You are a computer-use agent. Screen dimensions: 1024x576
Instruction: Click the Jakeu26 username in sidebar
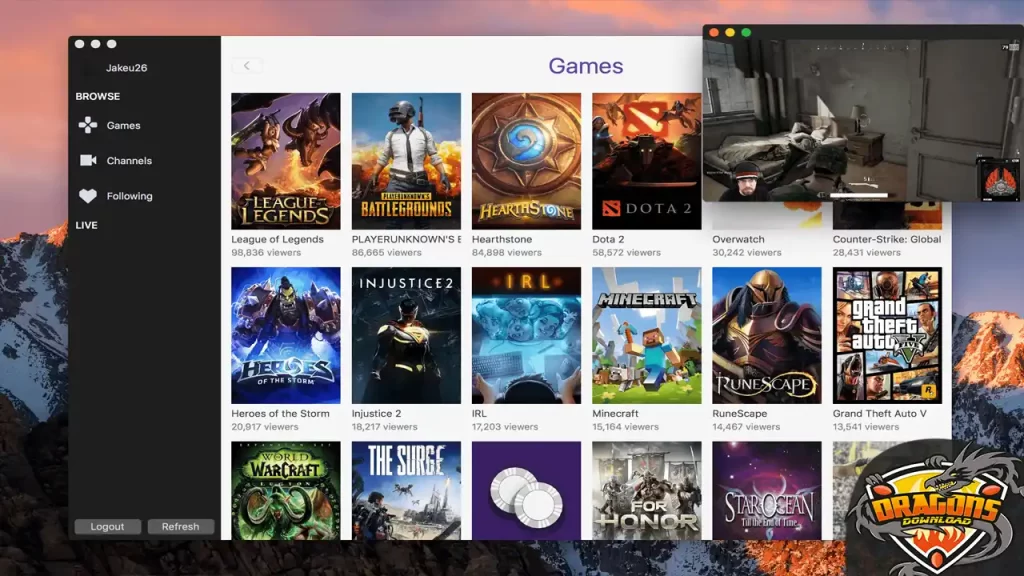(126, 68)
